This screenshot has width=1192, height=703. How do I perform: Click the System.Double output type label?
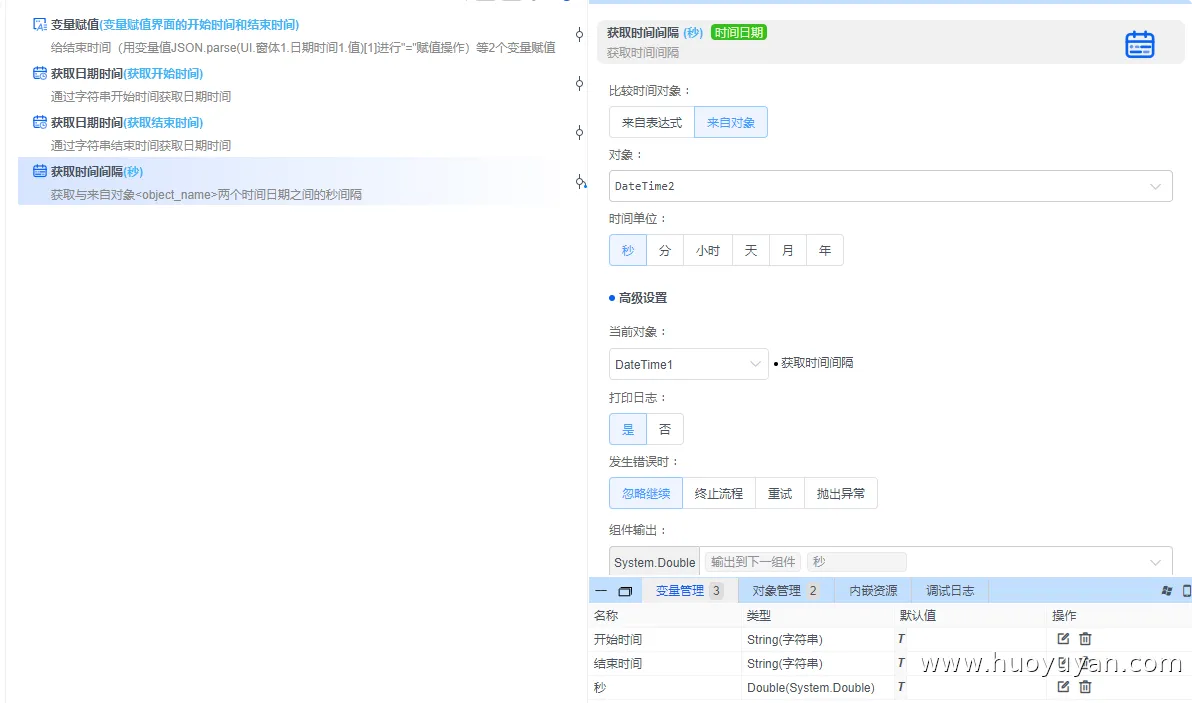(655, 562)
